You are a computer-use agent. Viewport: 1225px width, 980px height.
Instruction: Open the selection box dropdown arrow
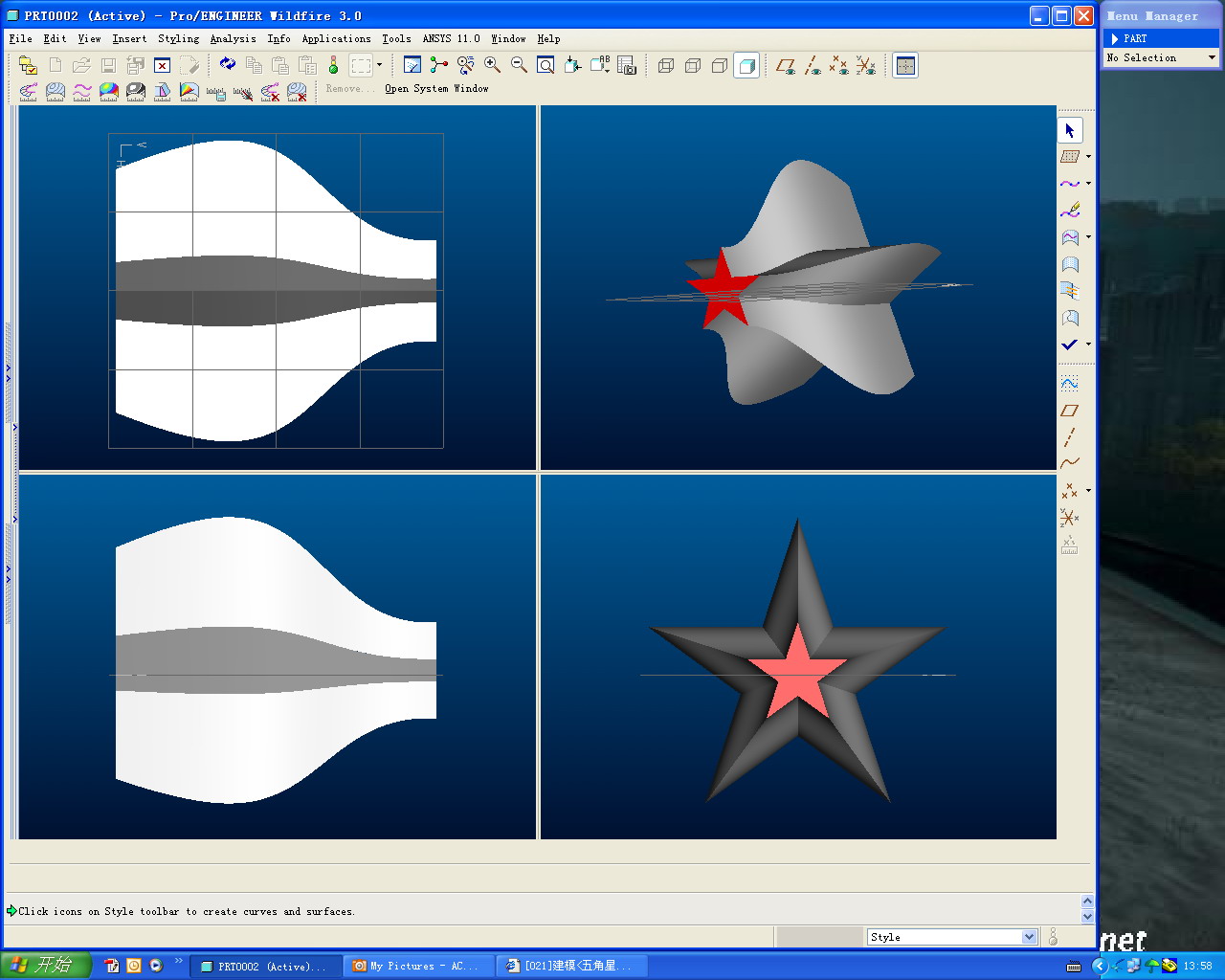(x=380, y=65)
